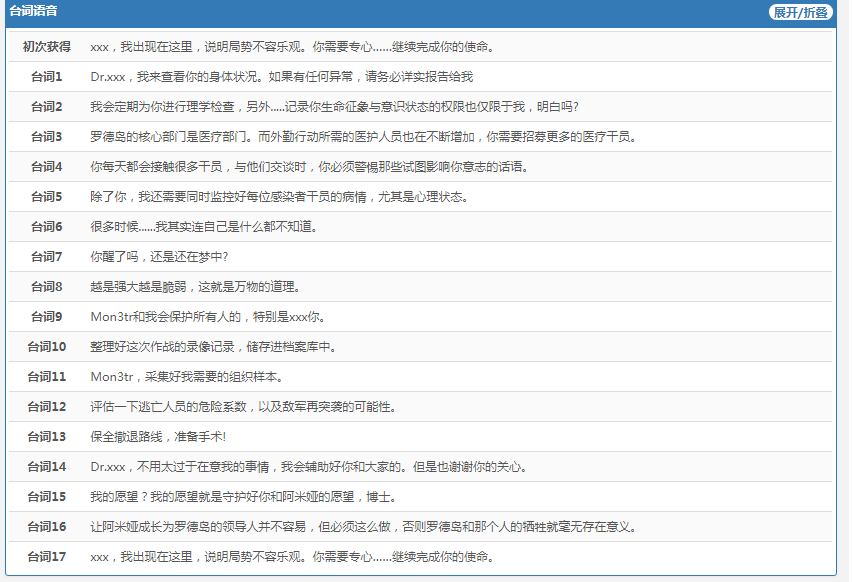Click the 展开/折叠 toggle button

click(x=800, y=12)
